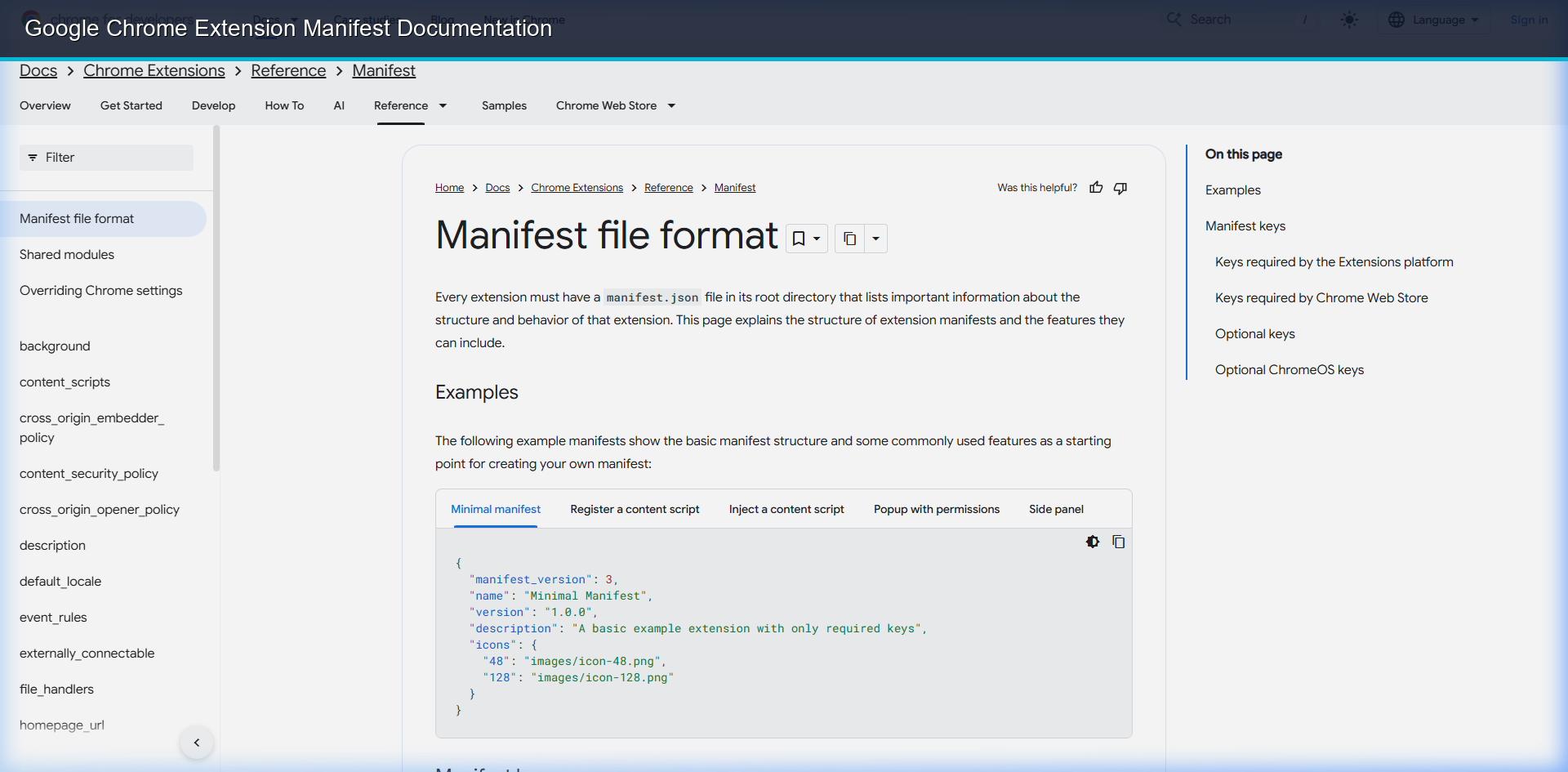Open content_security_policy in sidebar
Image resolution: width=1568 pixels, height=772 pixels.
tap(89, 474)
